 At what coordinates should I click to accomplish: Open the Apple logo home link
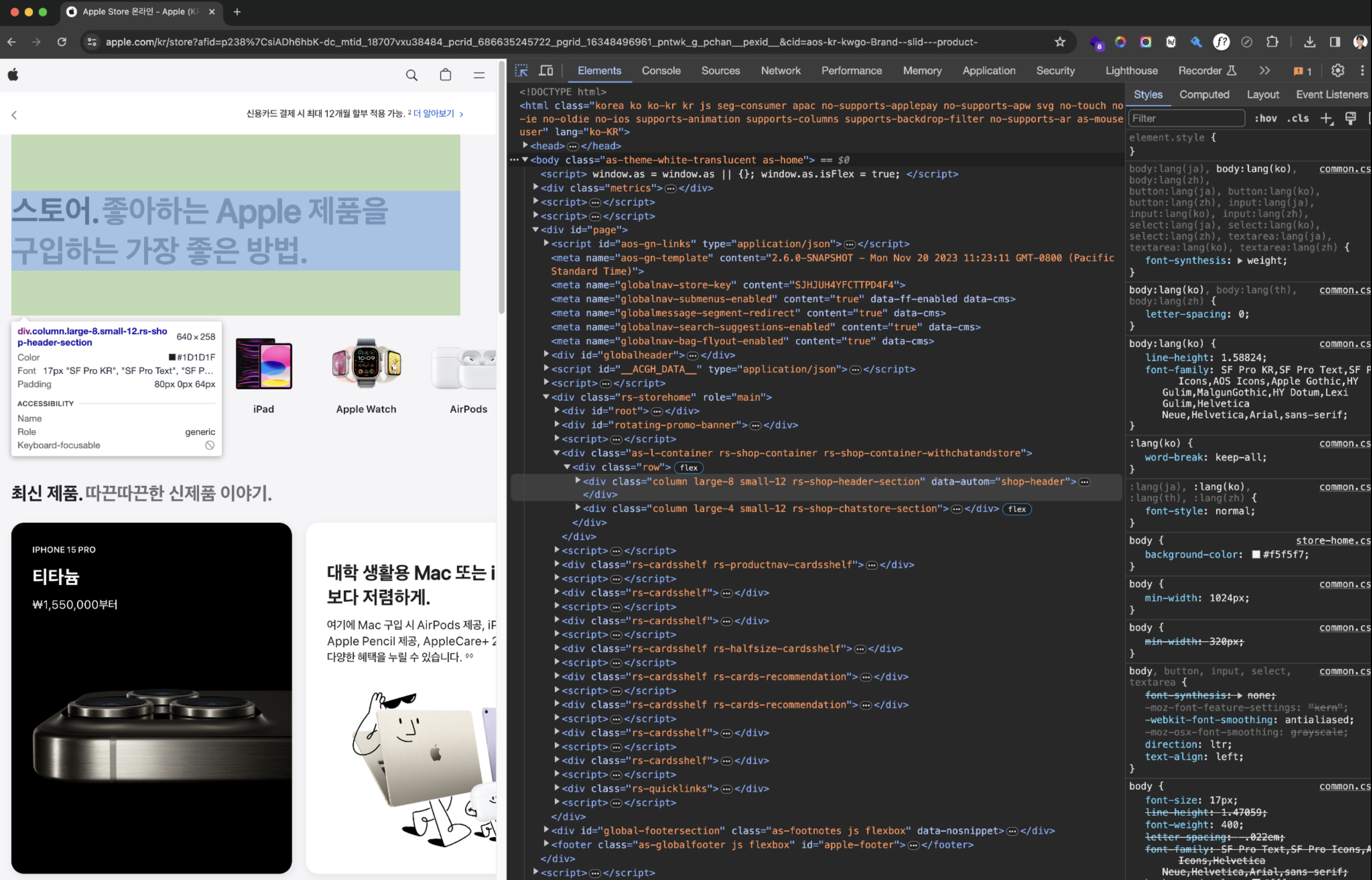(x=13, y=74)
